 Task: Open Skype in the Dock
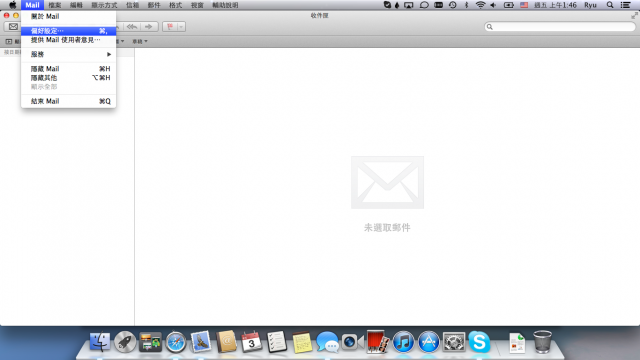coord(479,342)
